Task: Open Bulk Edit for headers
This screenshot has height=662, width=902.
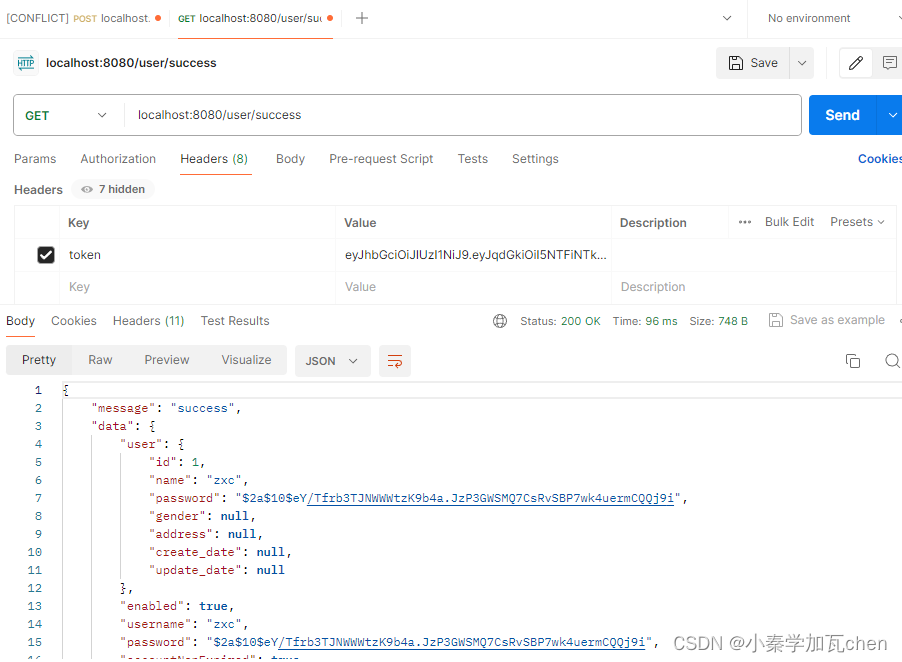Action: tap(789, 221)
